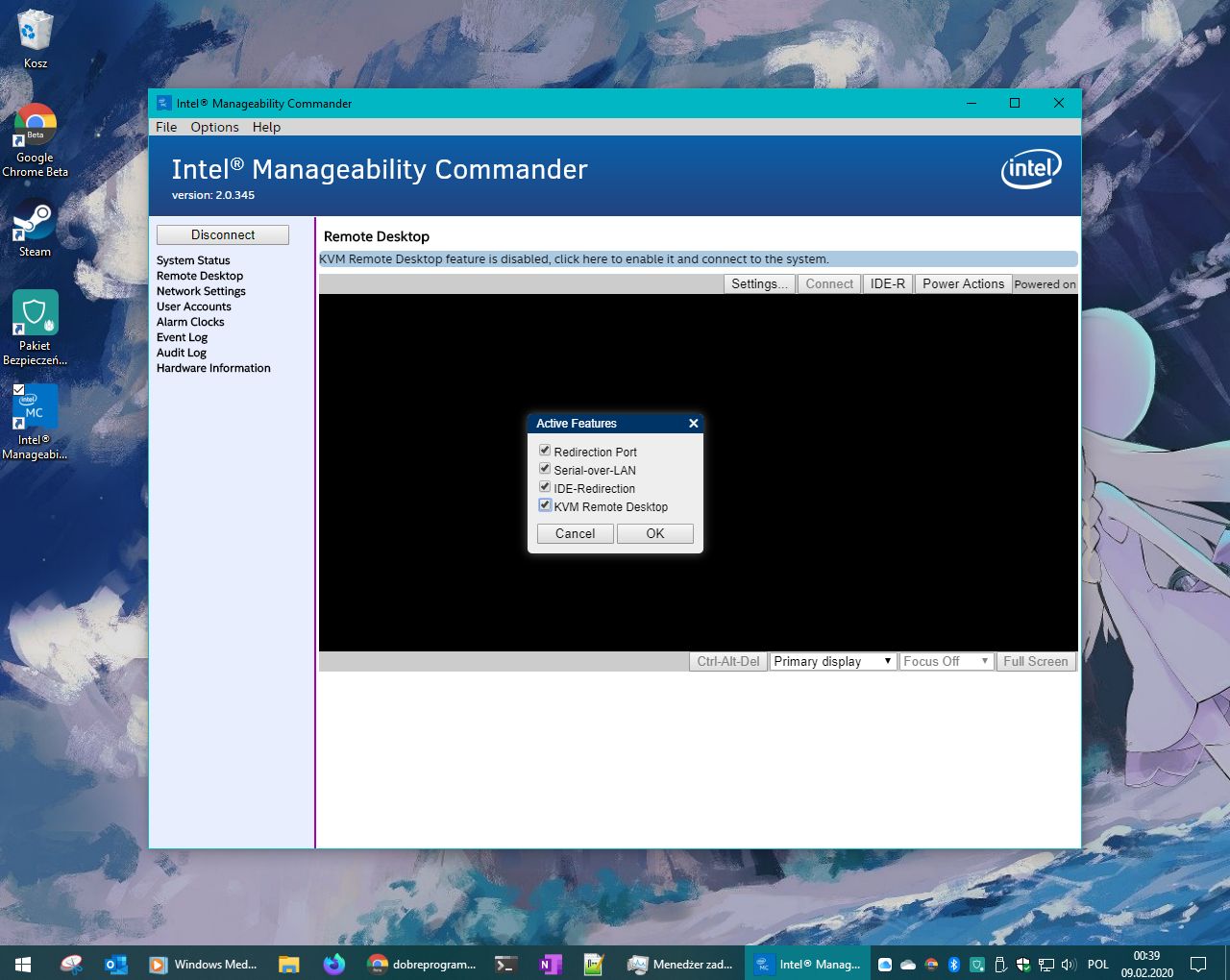
Task: Open the notification center icon
Action: pos(1198,964)
